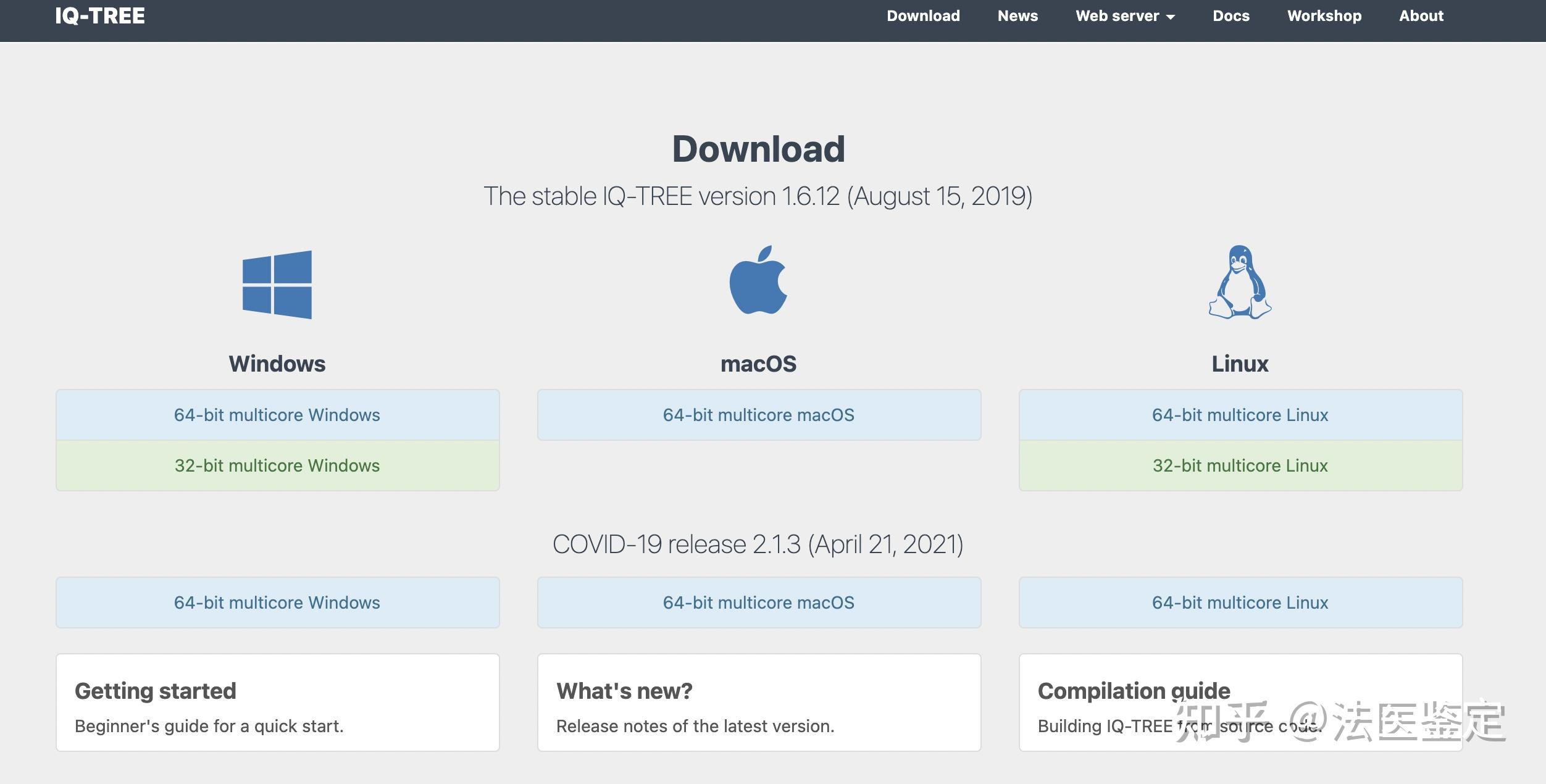Screen dimensions: 1546x784
Task: Download stable 64-bit multicore Windows build
Action: coord(277,415)
